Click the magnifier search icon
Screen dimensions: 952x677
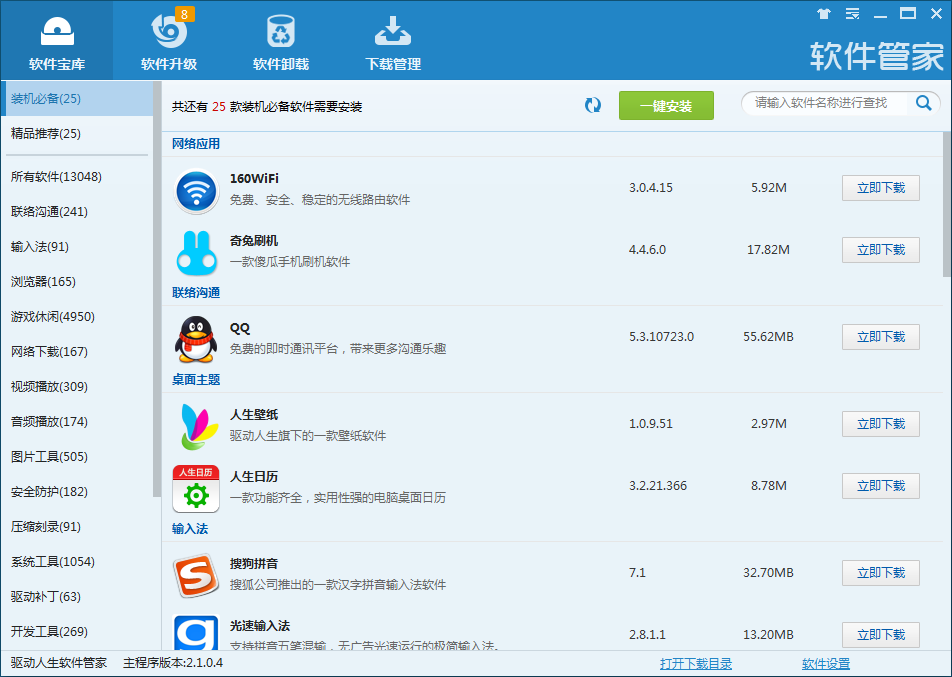point(923,102)
